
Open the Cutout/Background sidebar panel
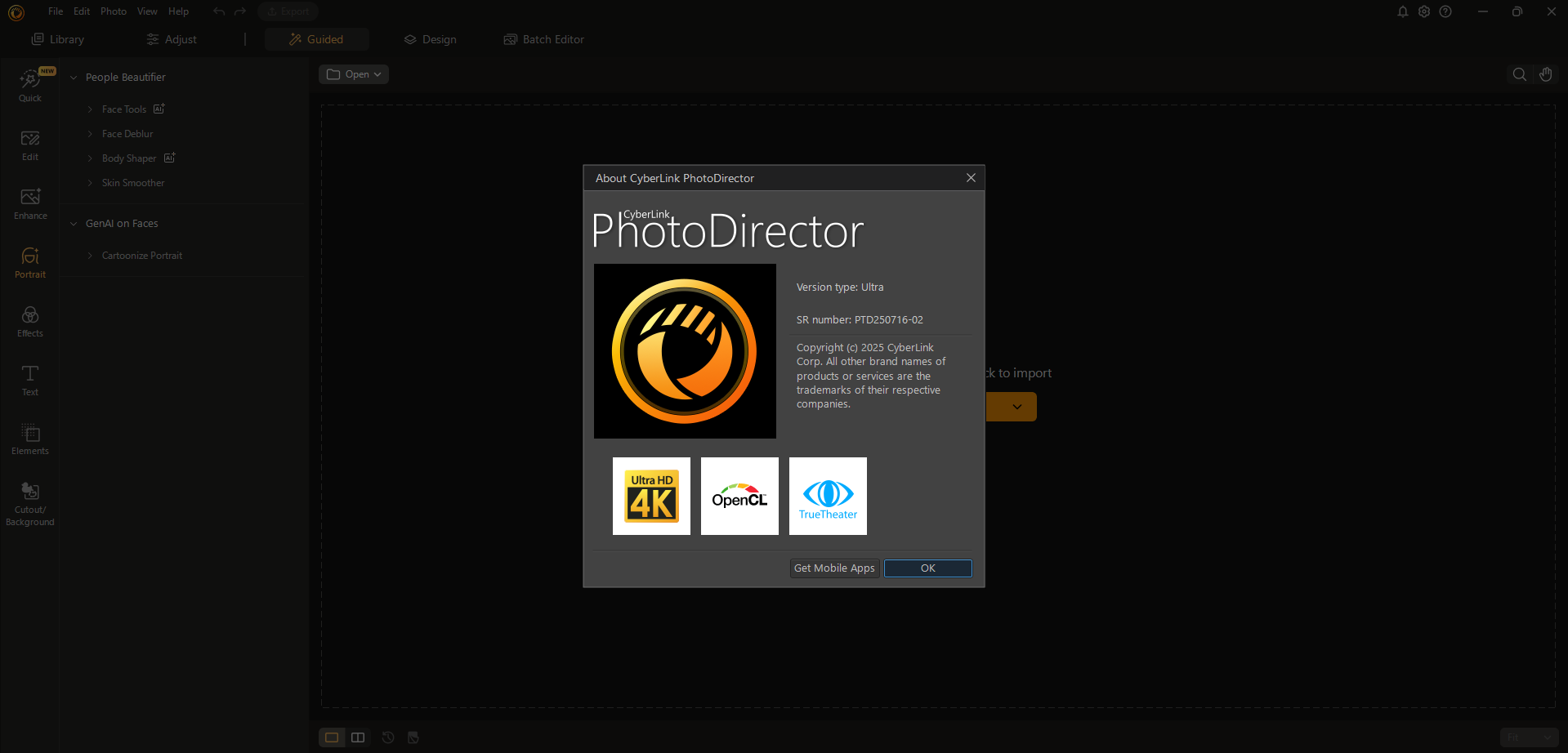pos(30,504)
